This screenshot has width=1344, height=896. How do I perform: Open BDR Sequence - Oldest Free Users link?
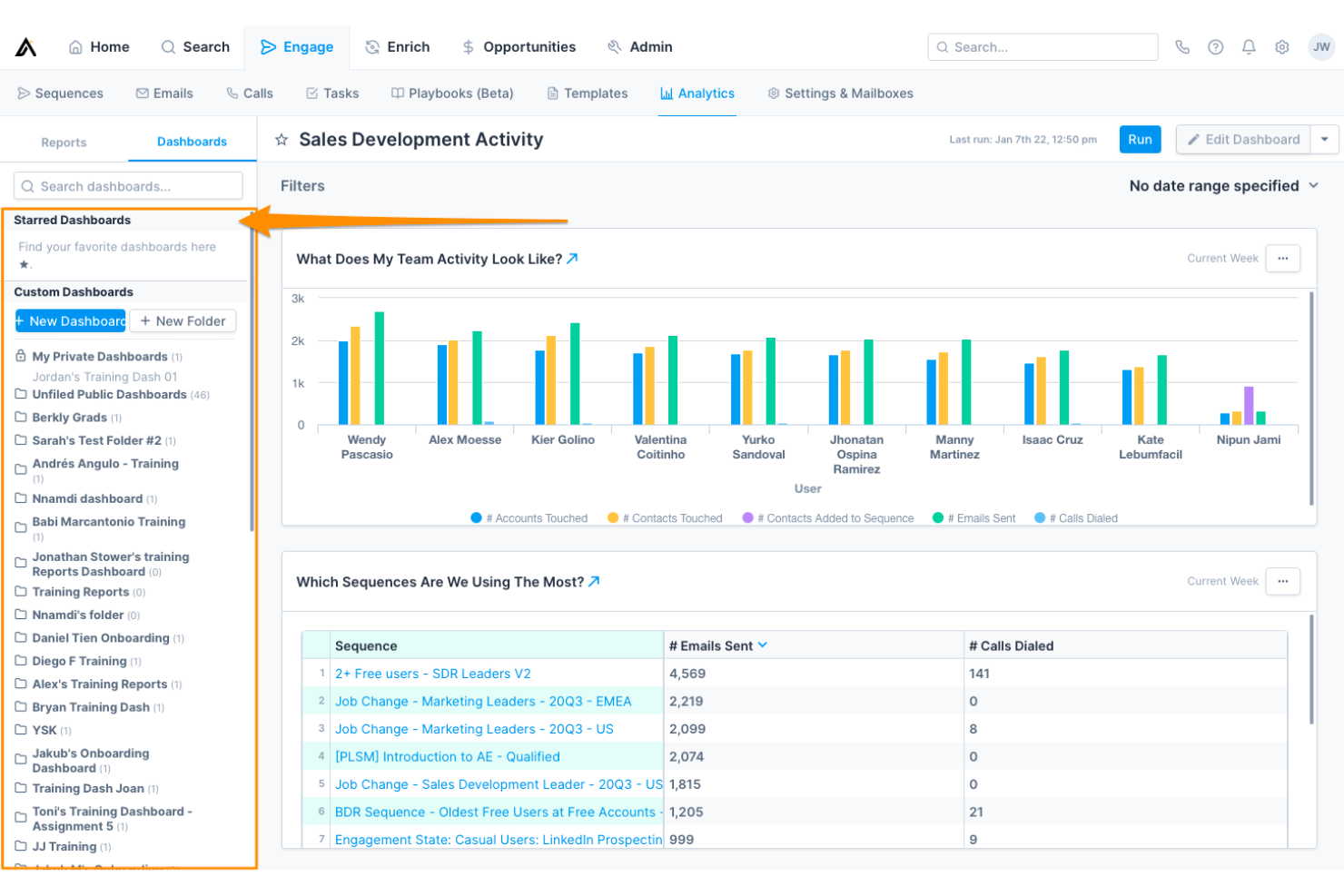click(x=498, y=812)
